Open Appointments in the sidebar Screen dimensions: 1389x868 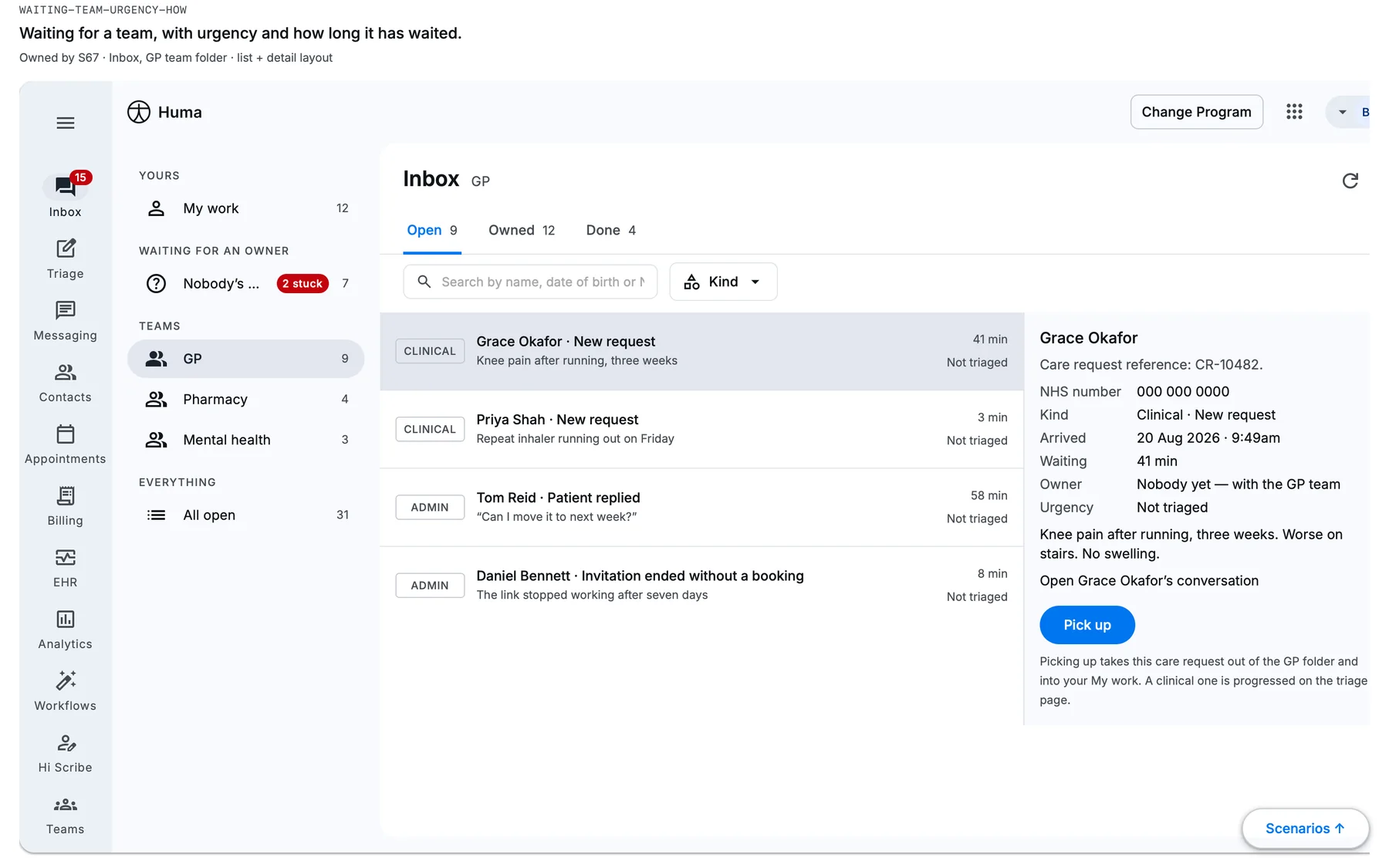pyautogui.click(x=66, y=444)
